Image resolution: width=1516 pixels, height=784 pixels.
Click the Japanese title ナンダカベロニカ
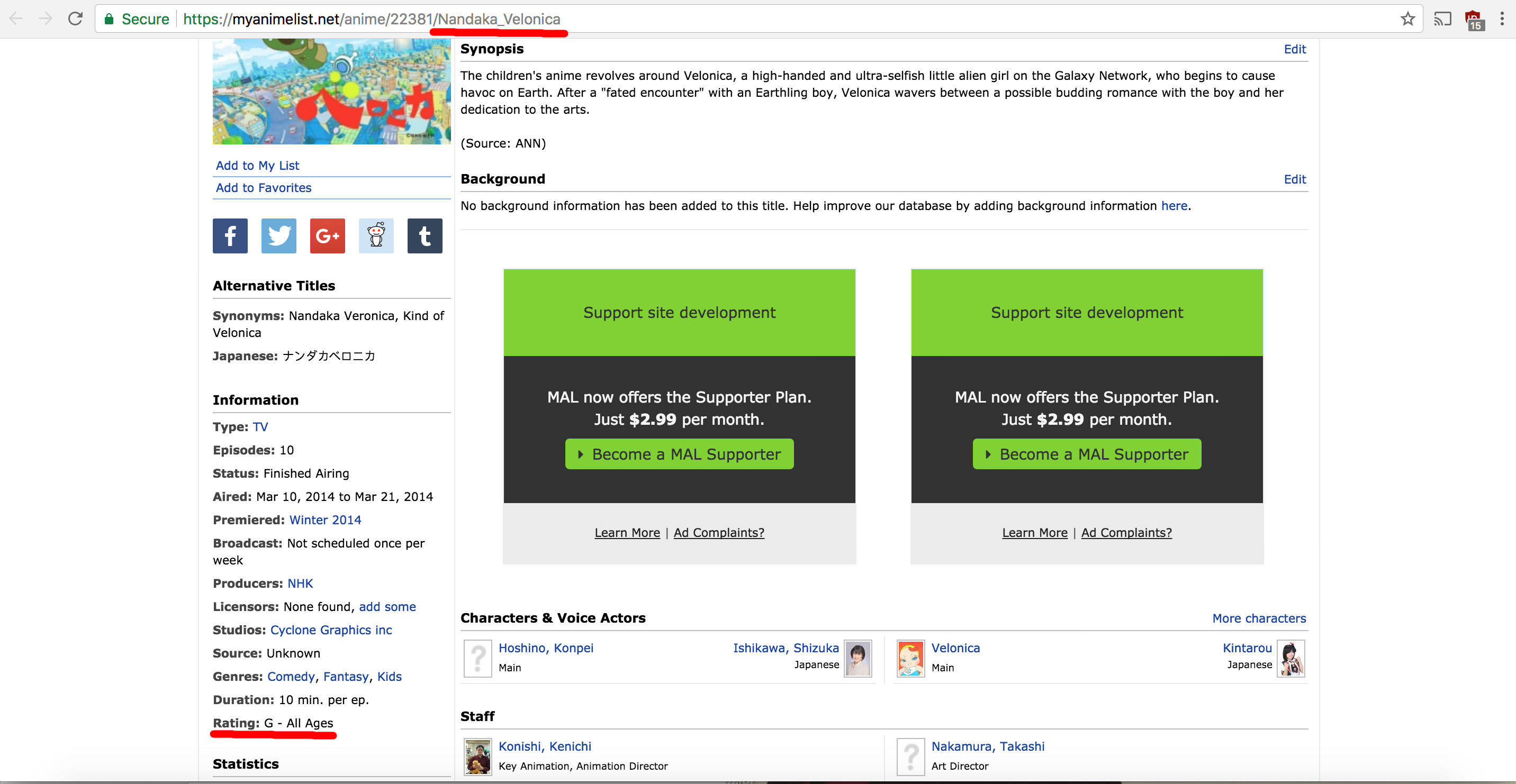click(x=328, y=356)
